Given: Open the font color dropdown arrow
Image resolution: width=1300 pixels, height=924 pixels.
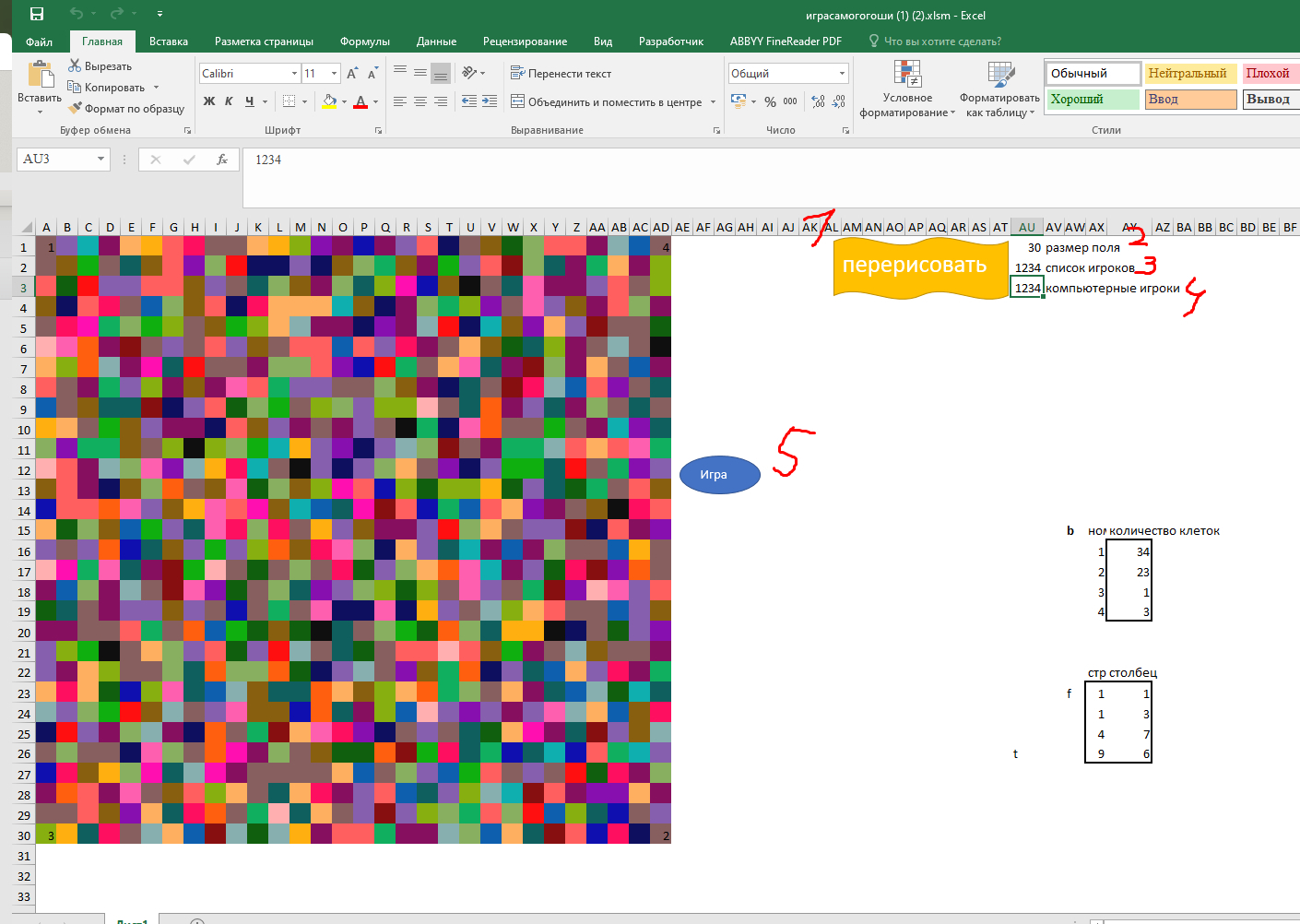Looking at the screenshot, I should [376, 101].
